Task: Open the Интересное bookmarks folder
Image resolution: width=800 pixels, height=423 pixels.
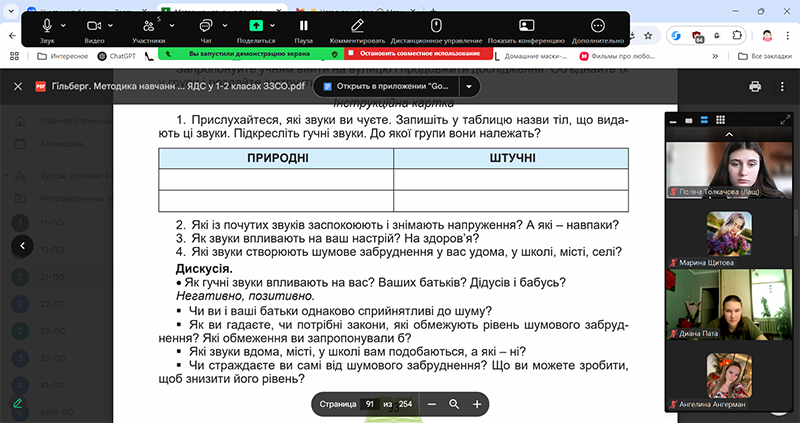Action: coord(63,56)
